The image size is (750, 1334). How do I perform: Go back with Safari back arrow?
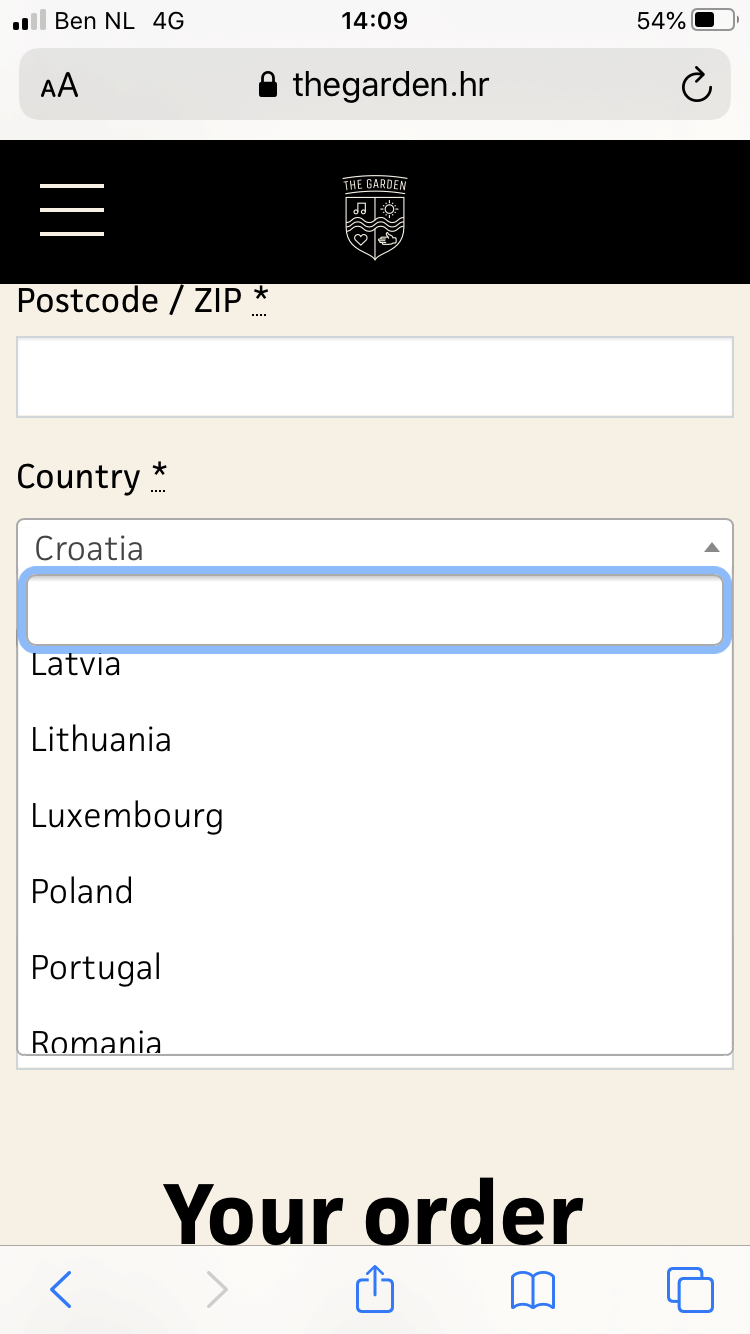[x=61, y=1290]
